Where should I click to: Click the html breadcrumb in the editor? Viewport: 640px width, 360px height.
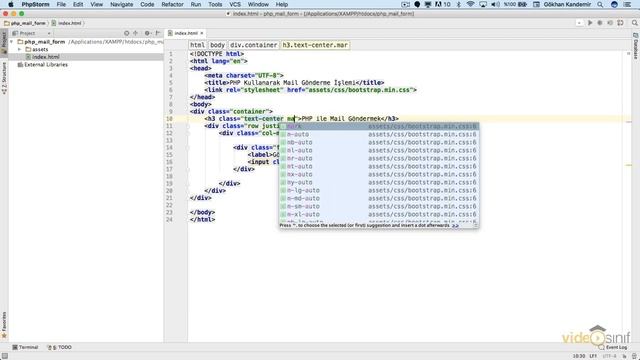click(x=197, y=45)
